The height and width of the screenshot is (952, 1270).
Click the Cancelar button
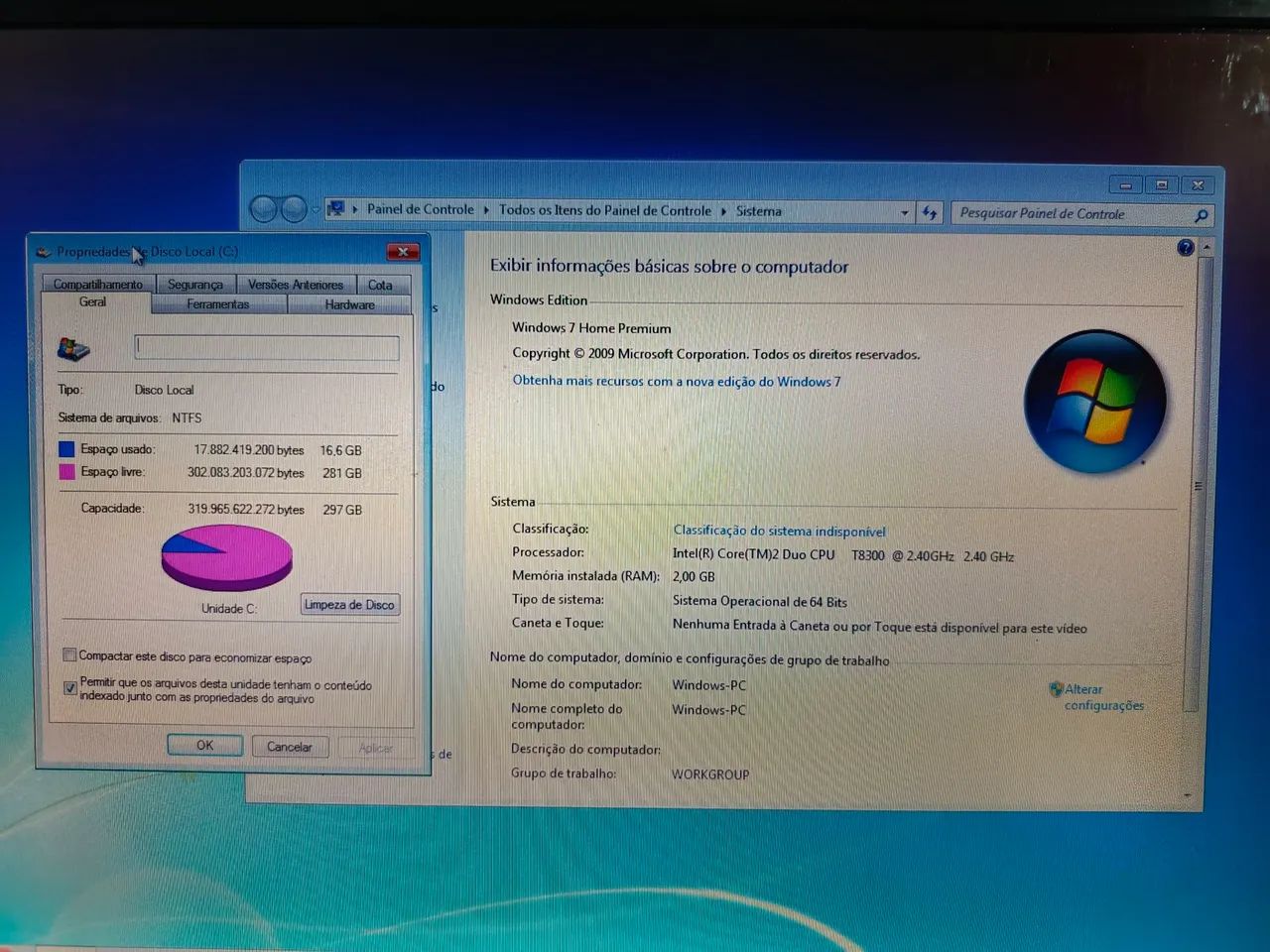pos(290,747)
